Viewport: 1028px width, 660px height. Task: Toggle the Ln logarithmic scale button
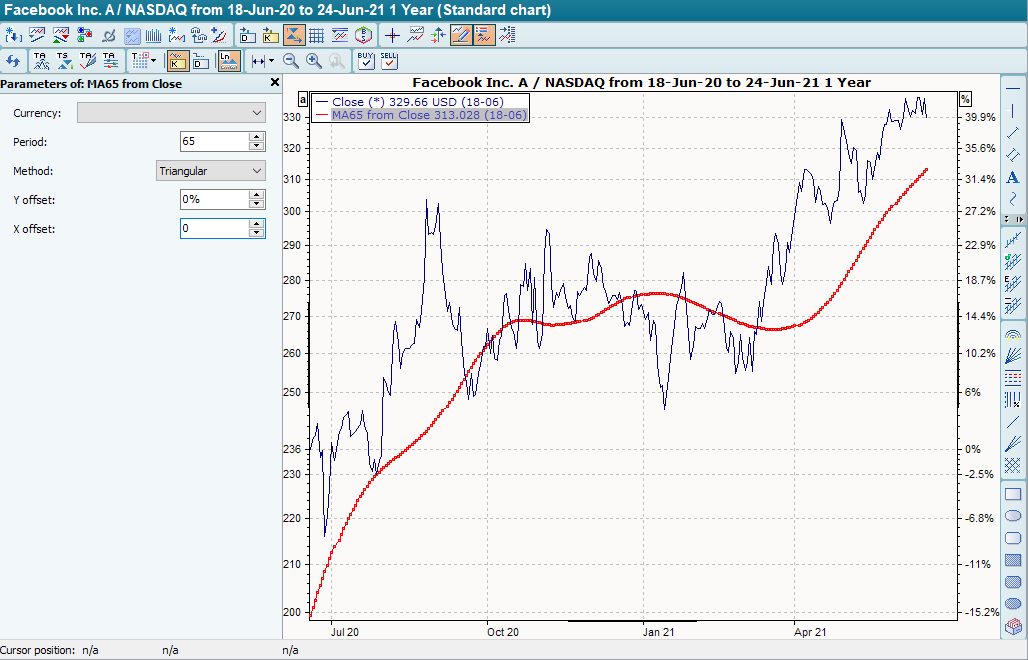click(229, 61)
